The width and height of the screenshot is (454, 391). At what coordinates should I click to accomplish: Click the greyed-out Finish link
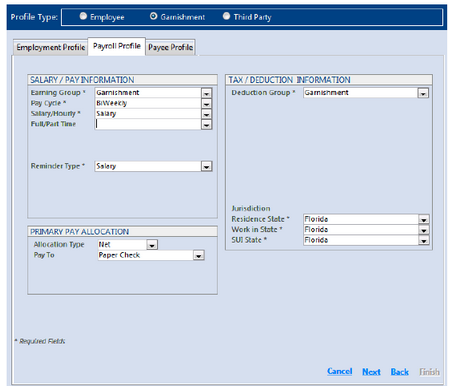(x=429, y=372)
